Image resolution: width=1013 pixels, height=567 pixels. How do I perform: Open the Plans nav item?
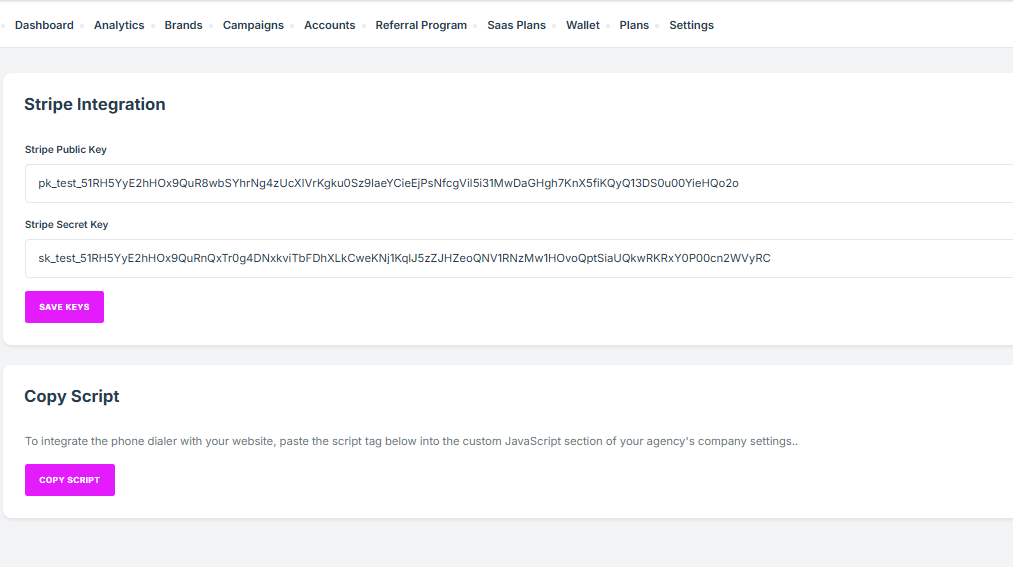(x=634, y=25)
